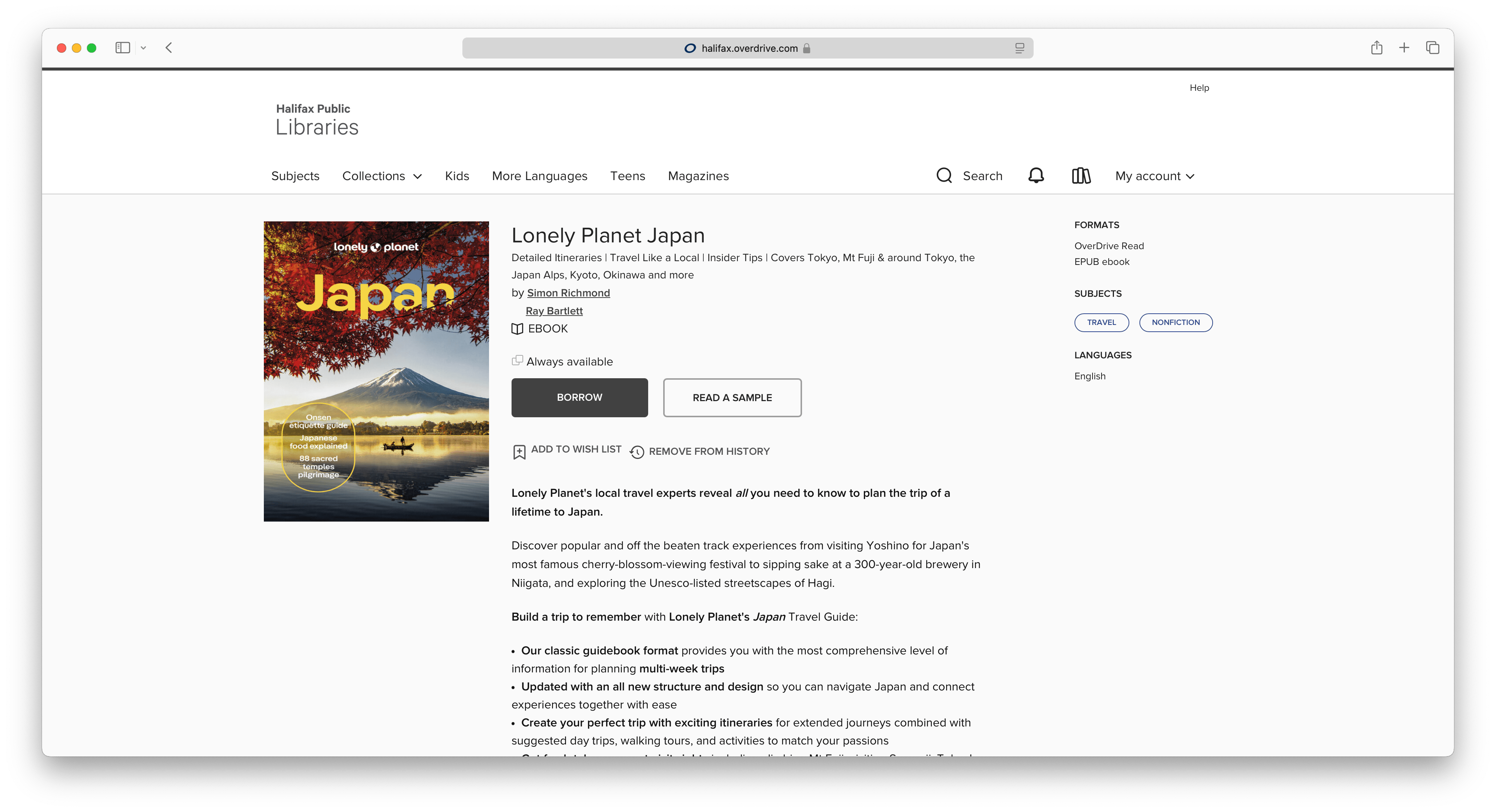Screen dimensions: 1496x812
Task: Open the sidebar options chevron dropdown
Action: (143, 48)
